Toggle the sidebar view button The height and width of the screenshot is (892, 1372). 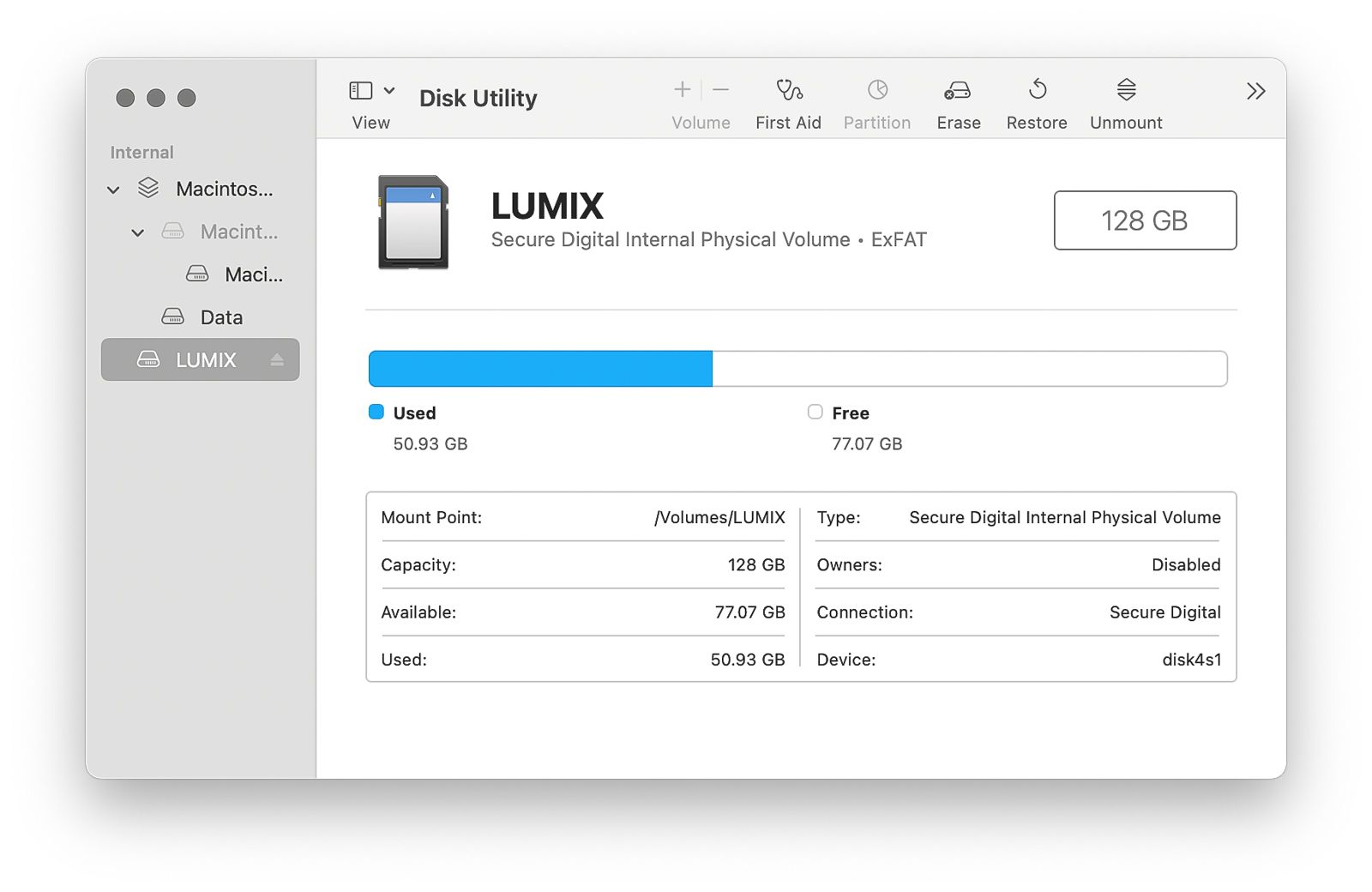(361, 91)
